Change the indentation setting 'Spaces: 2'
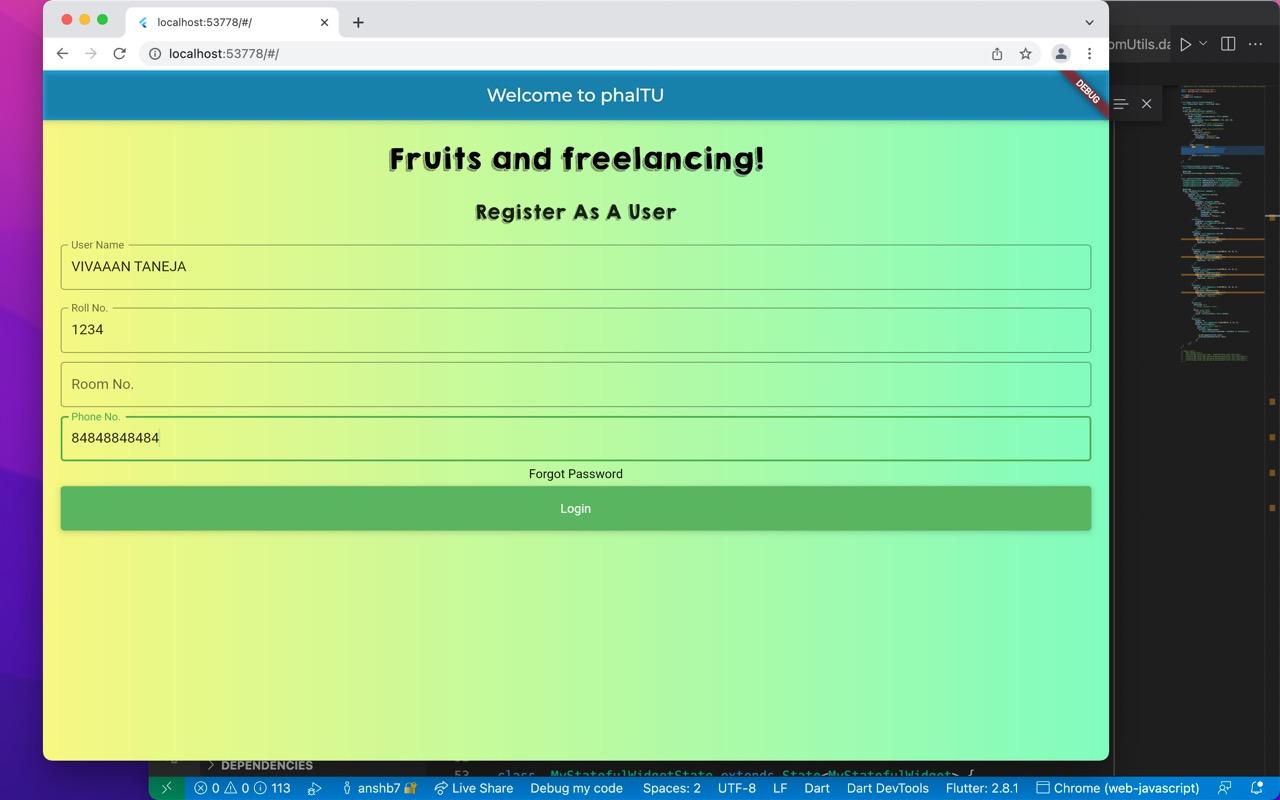Screen dimensions: 1280x800 click(x=672, y=788)
